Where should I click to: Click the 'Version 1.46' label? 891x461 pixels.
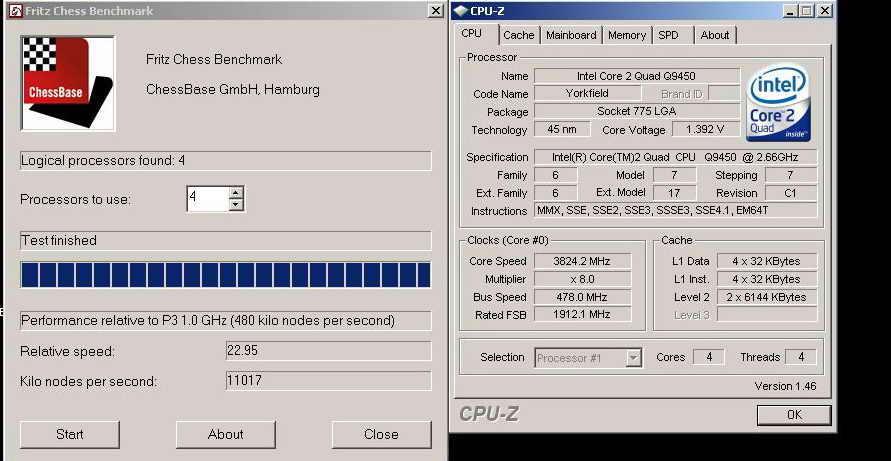click(x=785, y=387)
